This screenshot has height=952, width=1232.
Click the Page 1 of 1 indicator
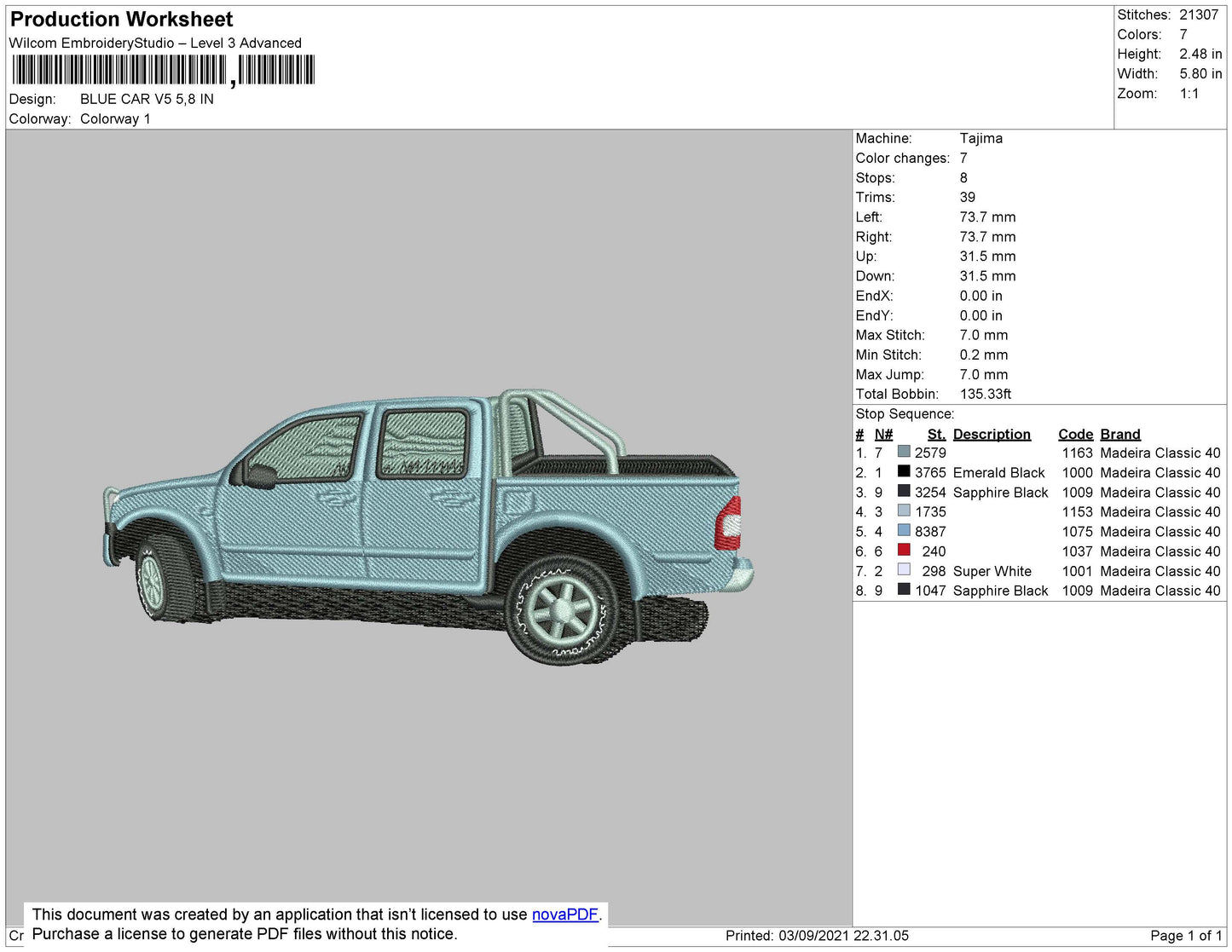1186,935
